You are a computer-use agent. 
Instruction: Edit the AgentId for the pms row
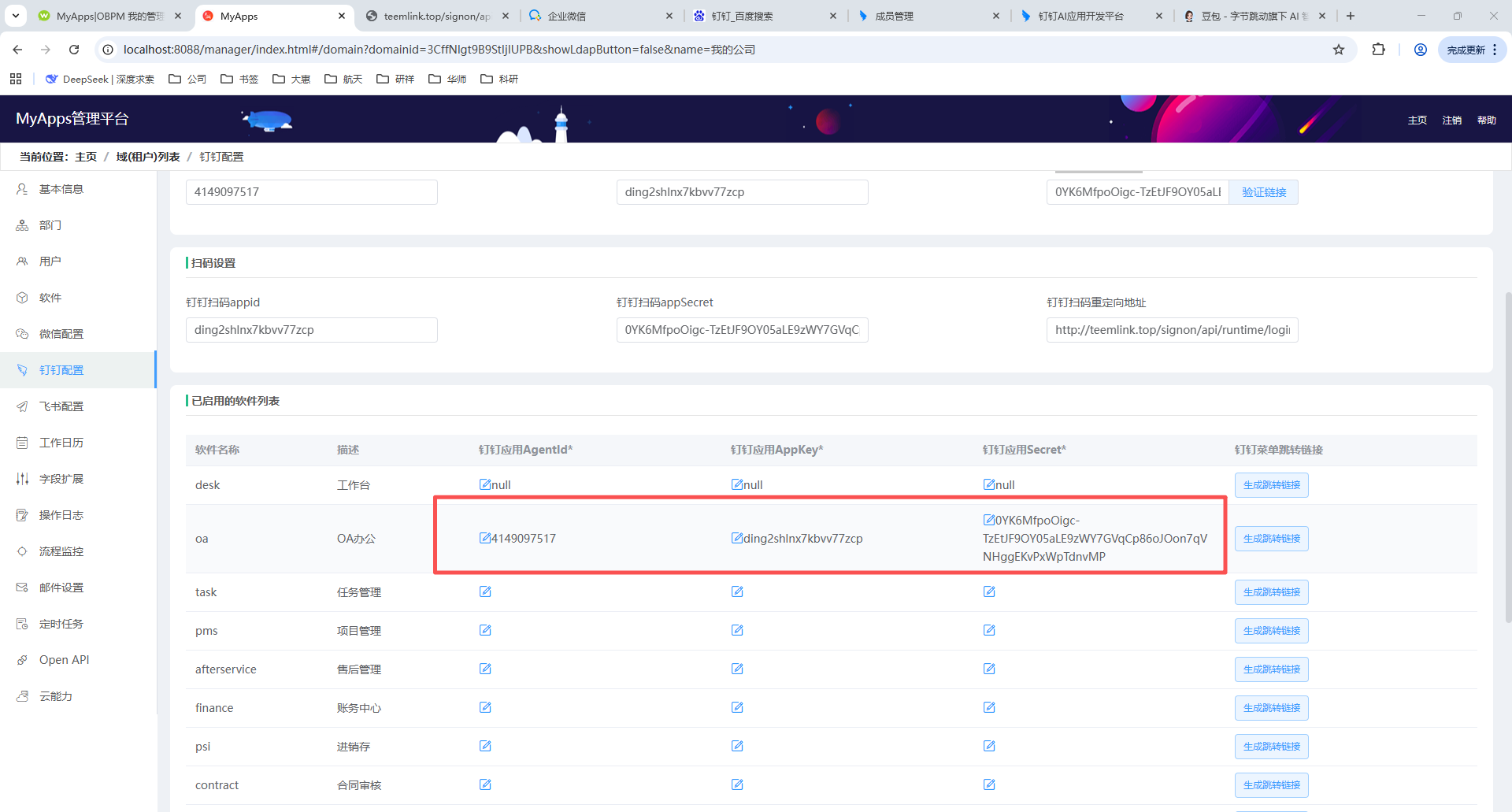485,630
